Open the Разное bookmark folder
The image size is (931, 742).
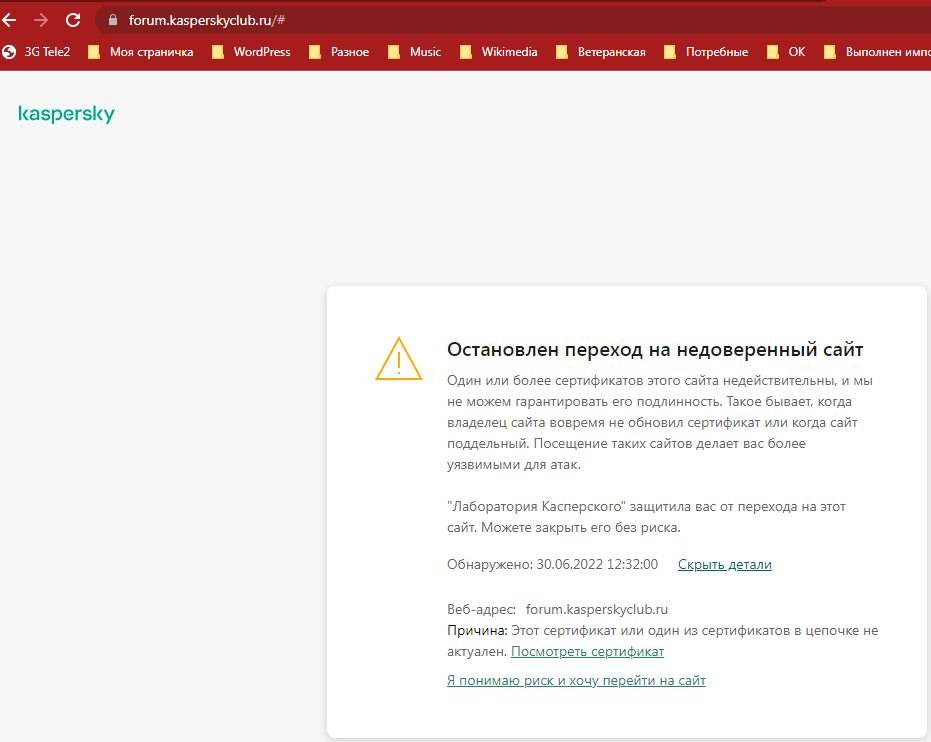tap(339, 52)
